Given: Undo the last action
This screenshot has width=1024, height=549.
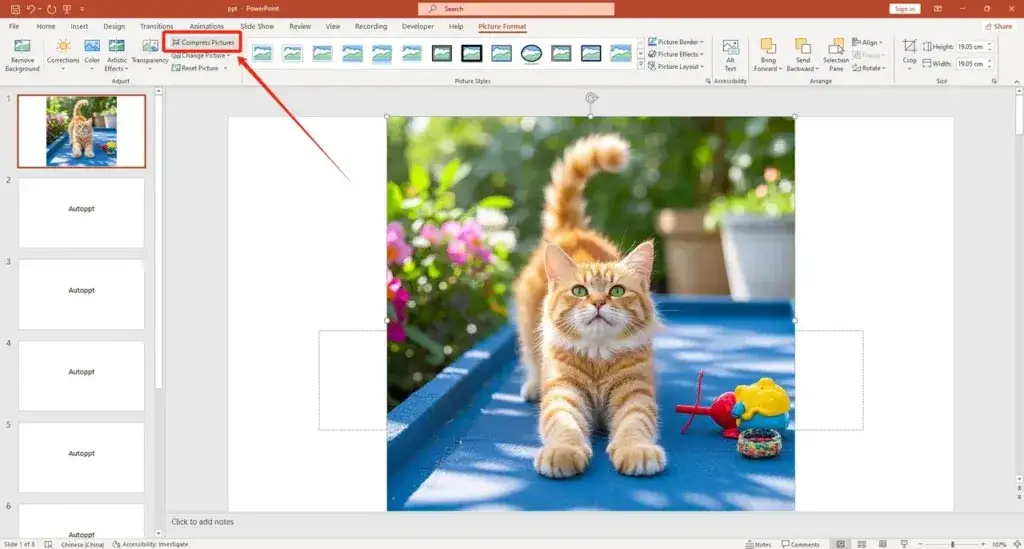Looking at the screenshot, I should click(x=30, y=9).
